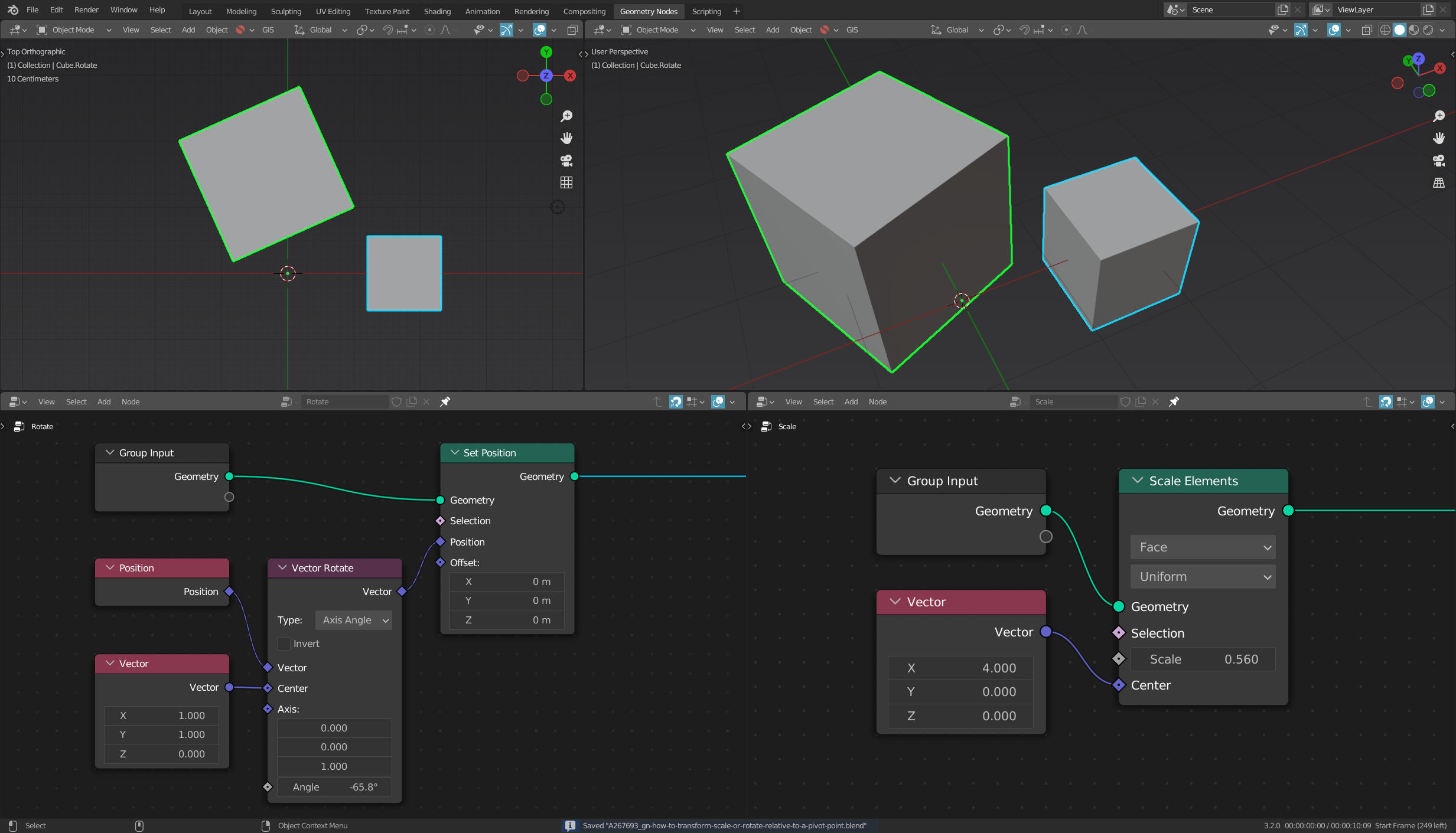1456x833 pixels.
Task: Toggle proportional editing in left viewport header
Action: (430, 30)
